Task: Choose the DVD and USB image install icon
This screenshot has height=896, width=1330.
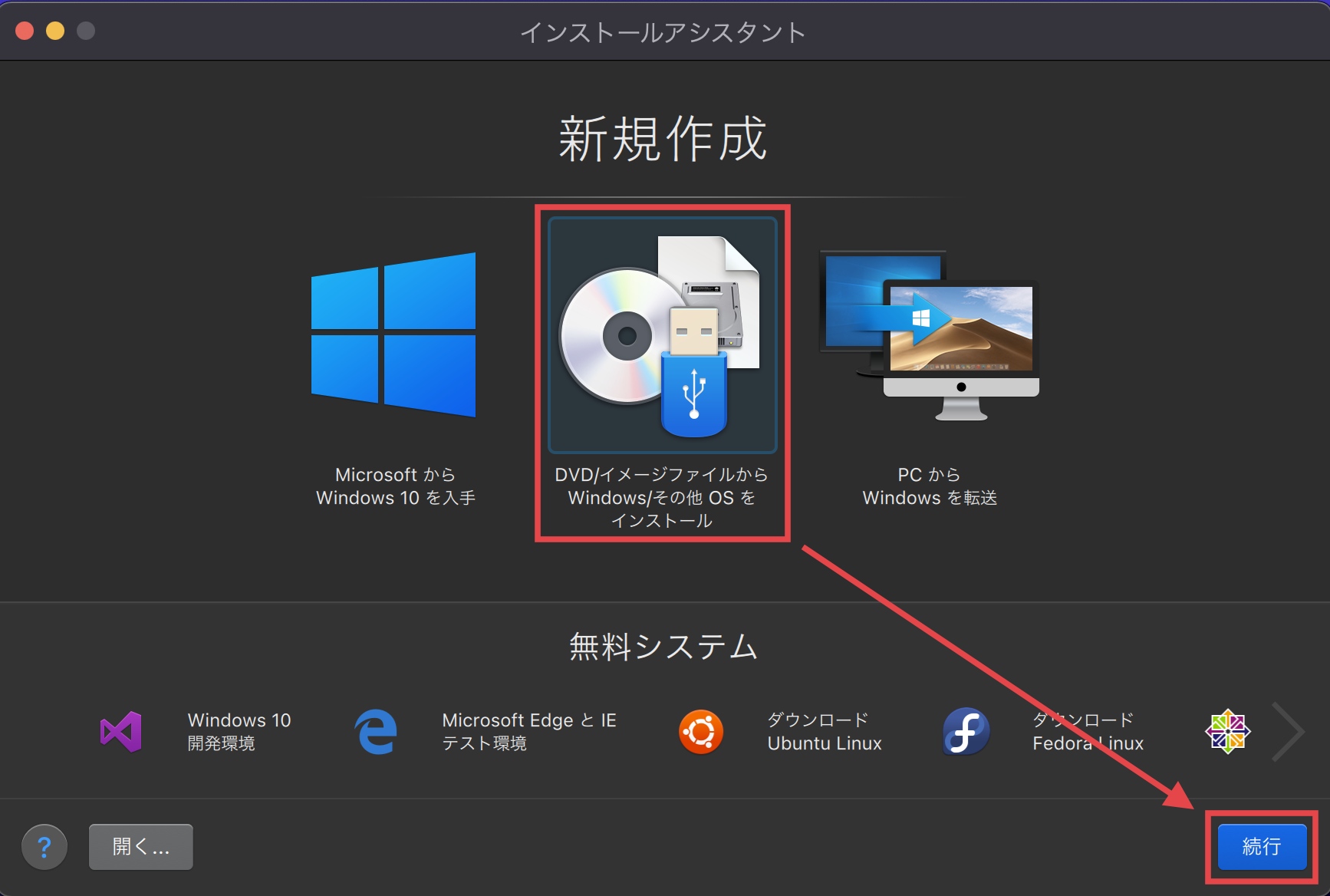Action: pos(662,335)
